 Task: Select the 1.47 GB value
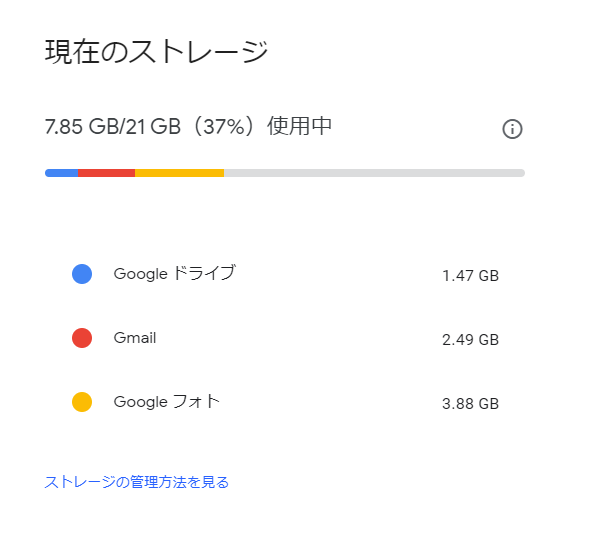(470, 276)
